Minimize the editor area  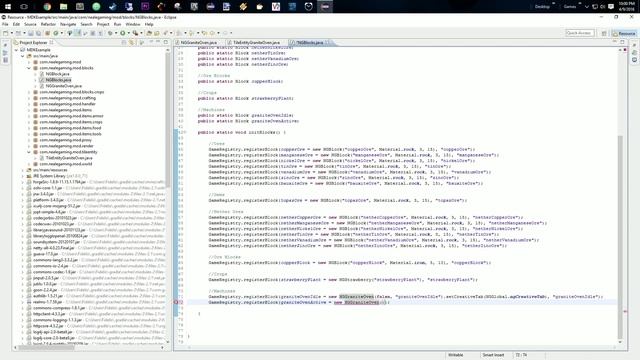point(615,42)
